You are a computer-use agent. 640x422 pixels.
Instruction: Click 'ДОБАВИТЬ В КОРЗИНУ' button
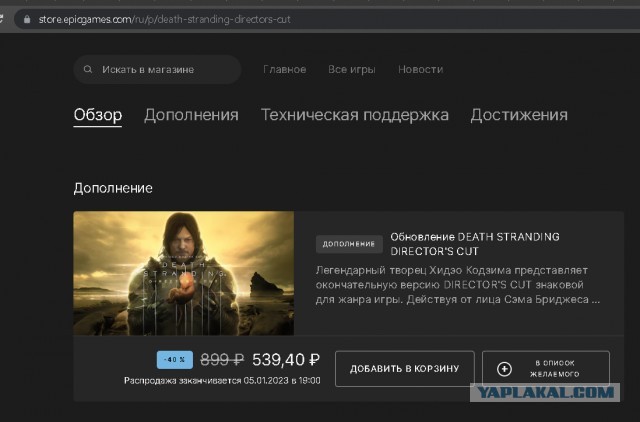pyautogui.click(x=404, y=369)
